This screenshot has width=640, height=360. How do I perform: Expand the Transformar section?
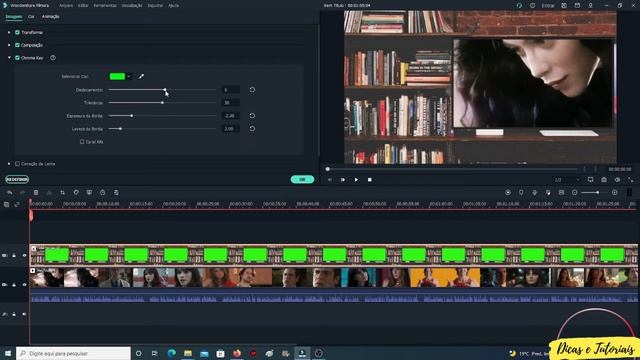pyautogui.click(x=9, y=32)
